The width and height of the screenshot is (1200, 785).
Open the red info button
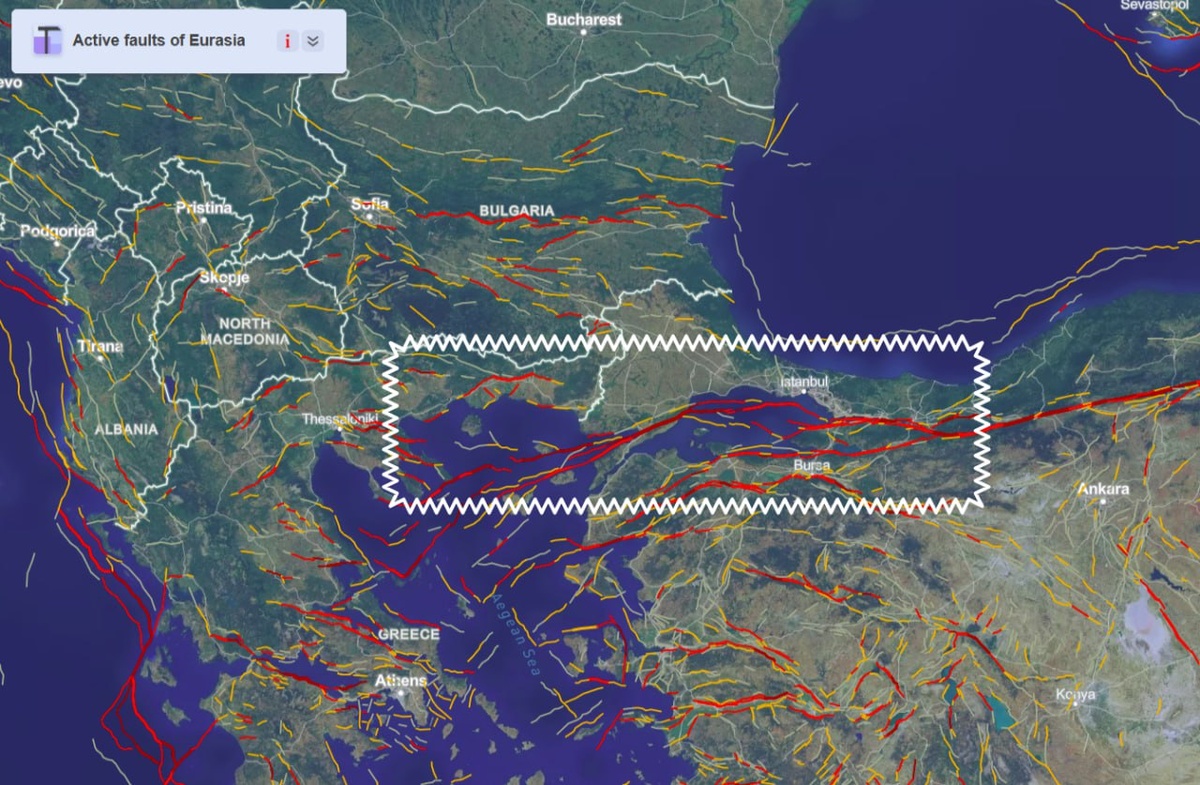(288, 41)
